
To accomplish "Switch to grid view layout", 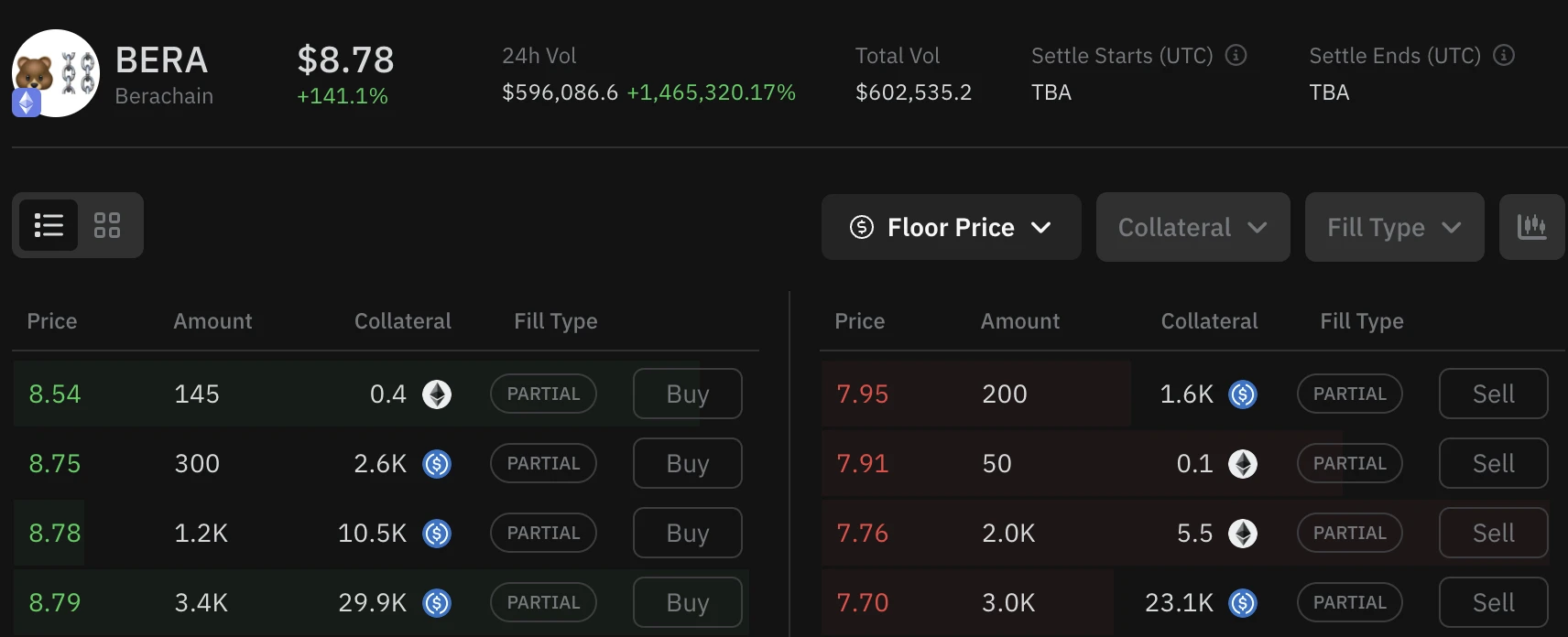I will click(x=107, y=225).
